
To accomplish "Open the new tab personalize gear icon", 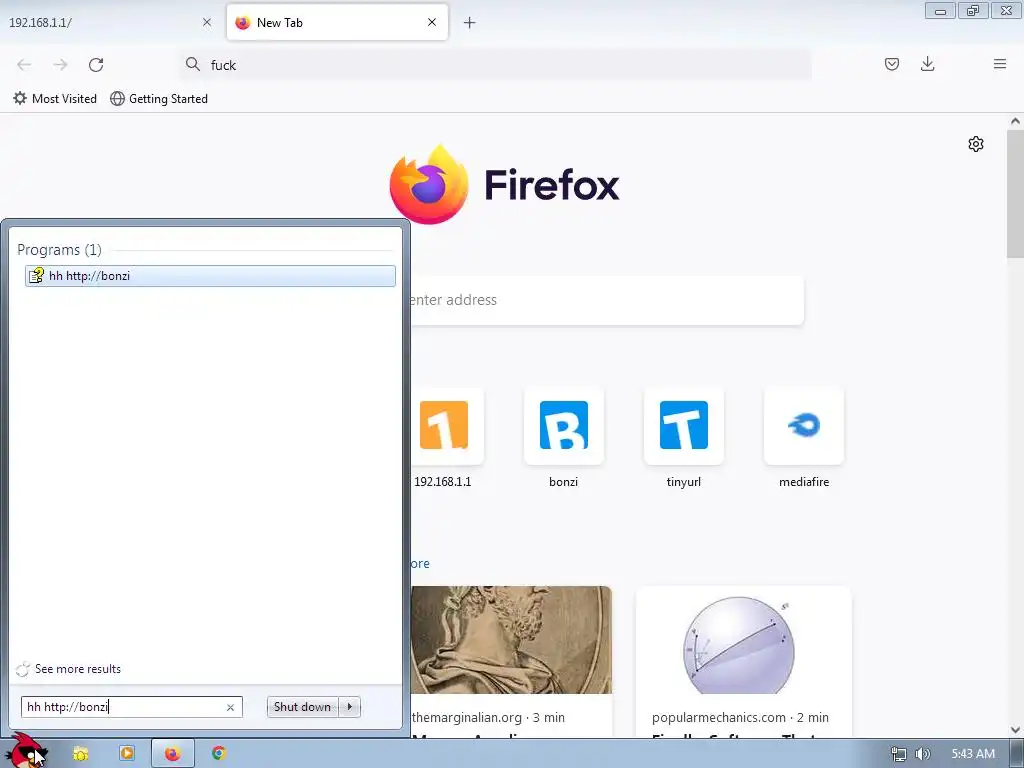I will pos(976,144).
